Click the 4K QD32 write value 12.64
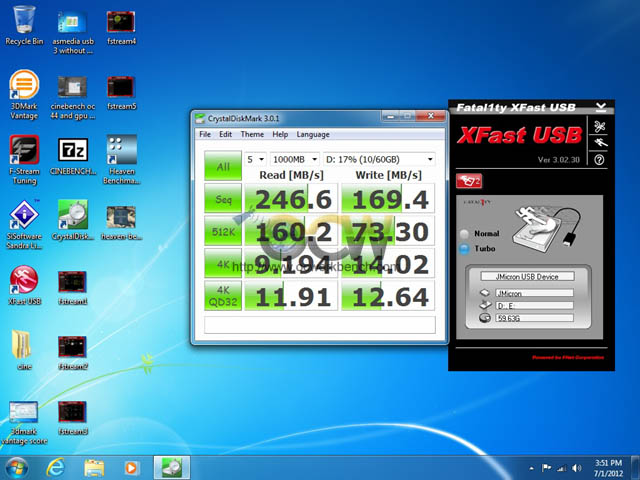Image resolution: width=640 pixels, height=480 pixels. [388, 296]
